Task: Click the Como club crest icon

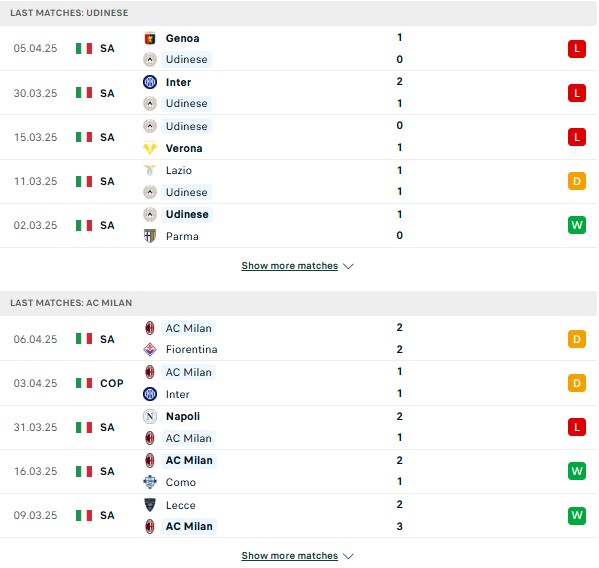Action: pos(150,482)
